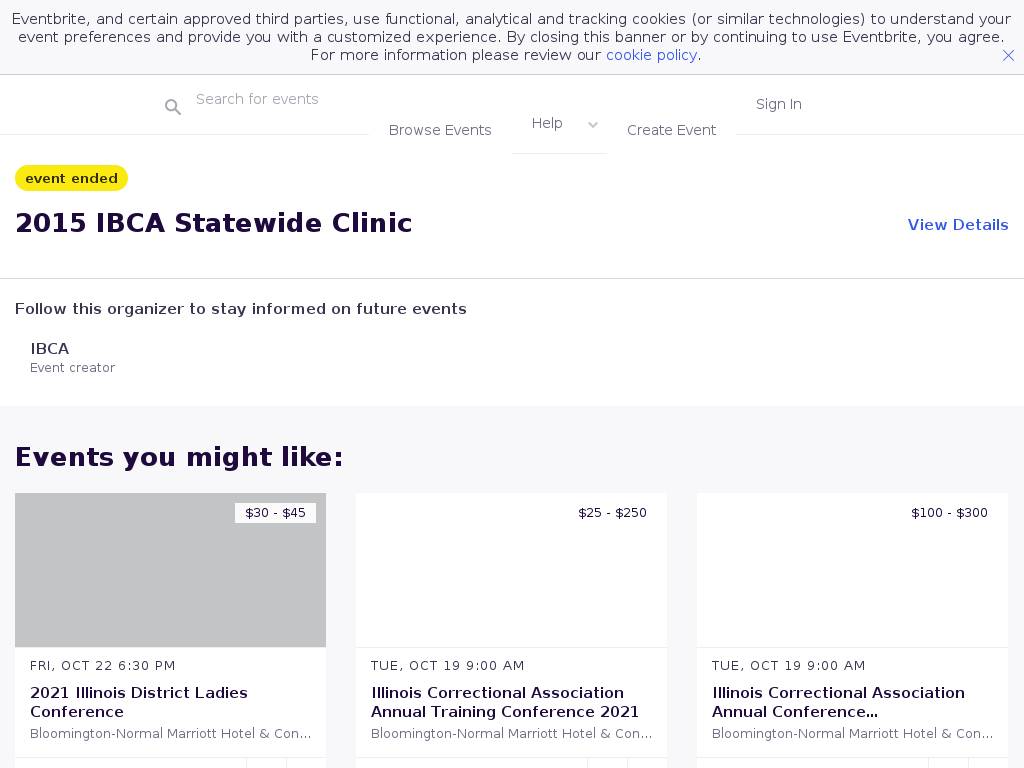Click the search magnifier icon

173,107
